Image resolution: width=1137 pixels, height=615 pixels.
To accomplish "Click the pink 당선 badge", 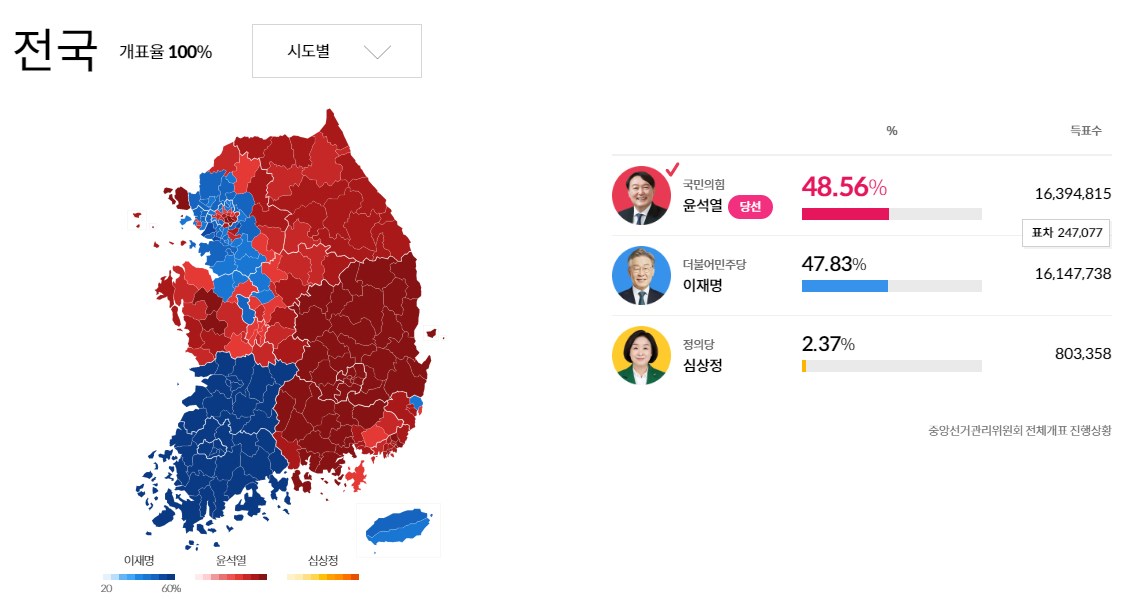I will coord(750,207).
